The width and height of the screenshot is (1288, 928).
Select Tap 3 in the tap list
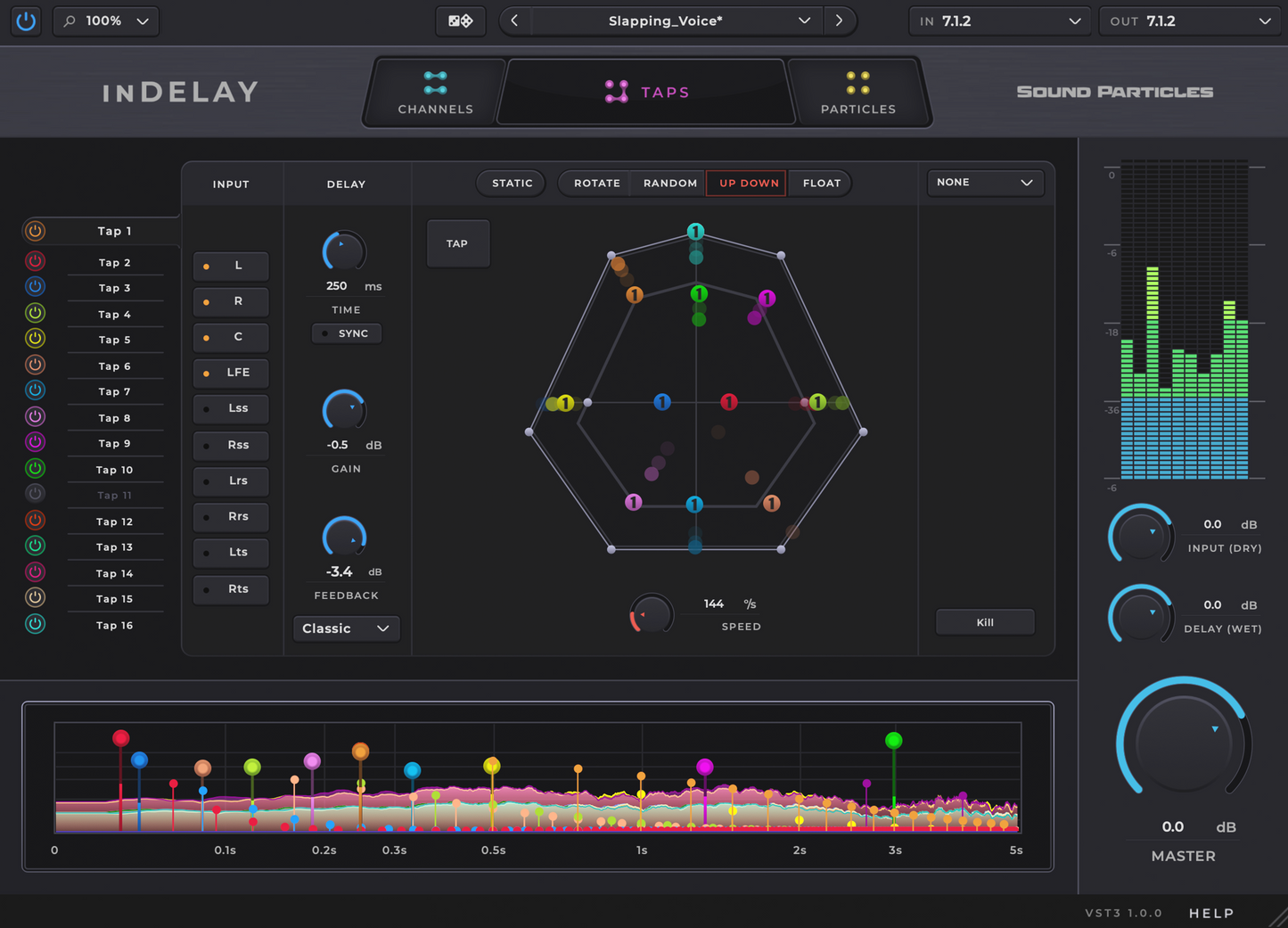114,287
